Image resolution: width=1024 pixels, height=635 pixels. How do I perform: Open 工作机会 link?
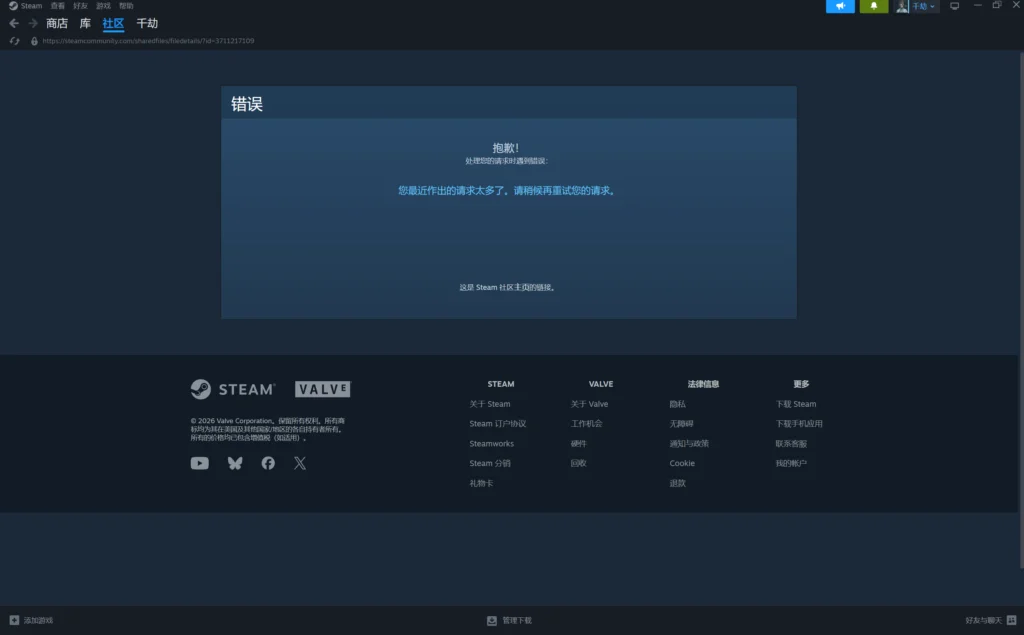point(586,424)
